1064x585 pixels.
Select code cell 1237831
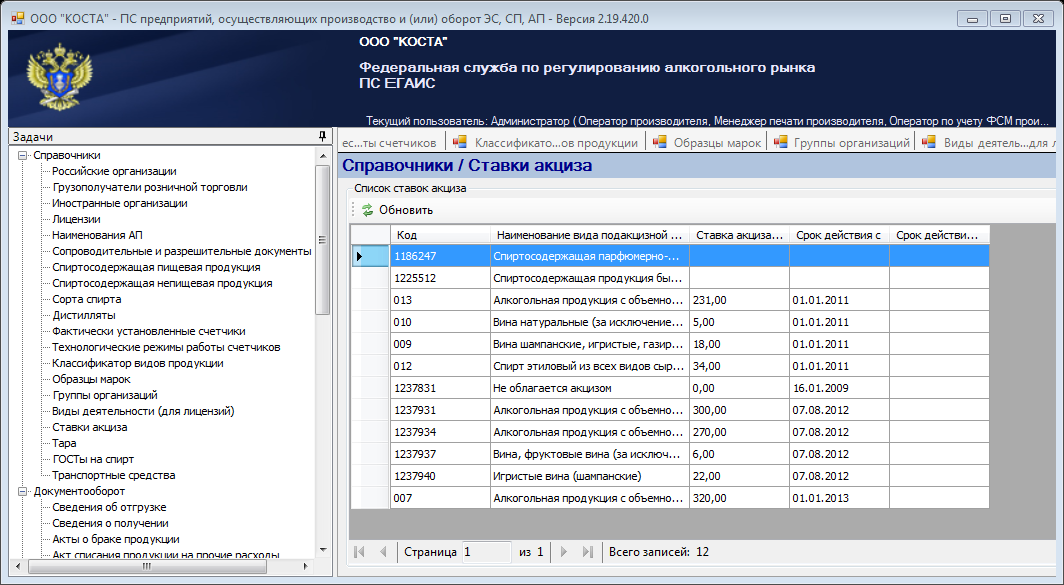pyautogui.click(x=440, y=388)
